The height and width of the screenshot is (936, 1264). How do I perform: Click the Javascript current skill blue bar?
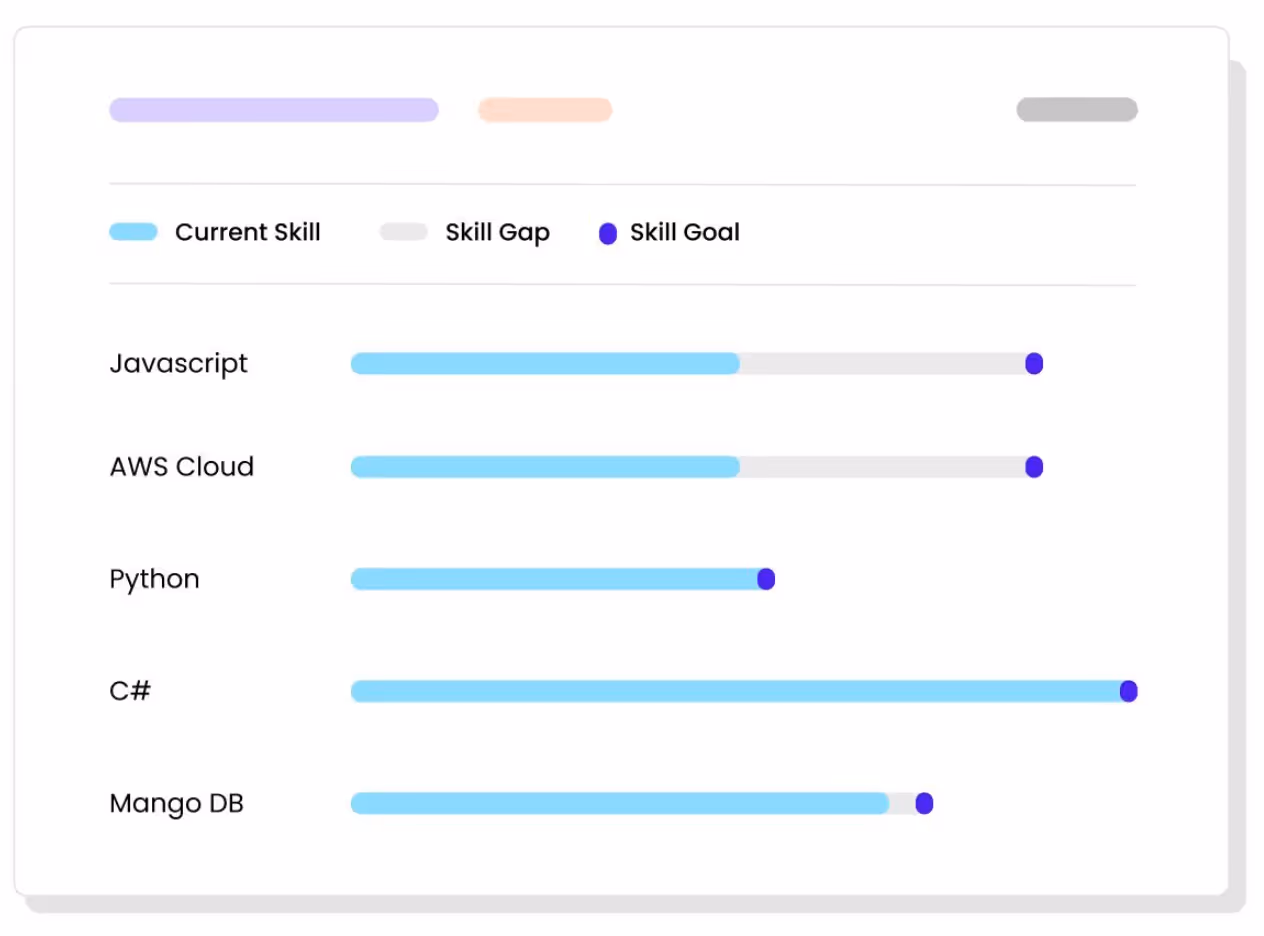(545, 364)
